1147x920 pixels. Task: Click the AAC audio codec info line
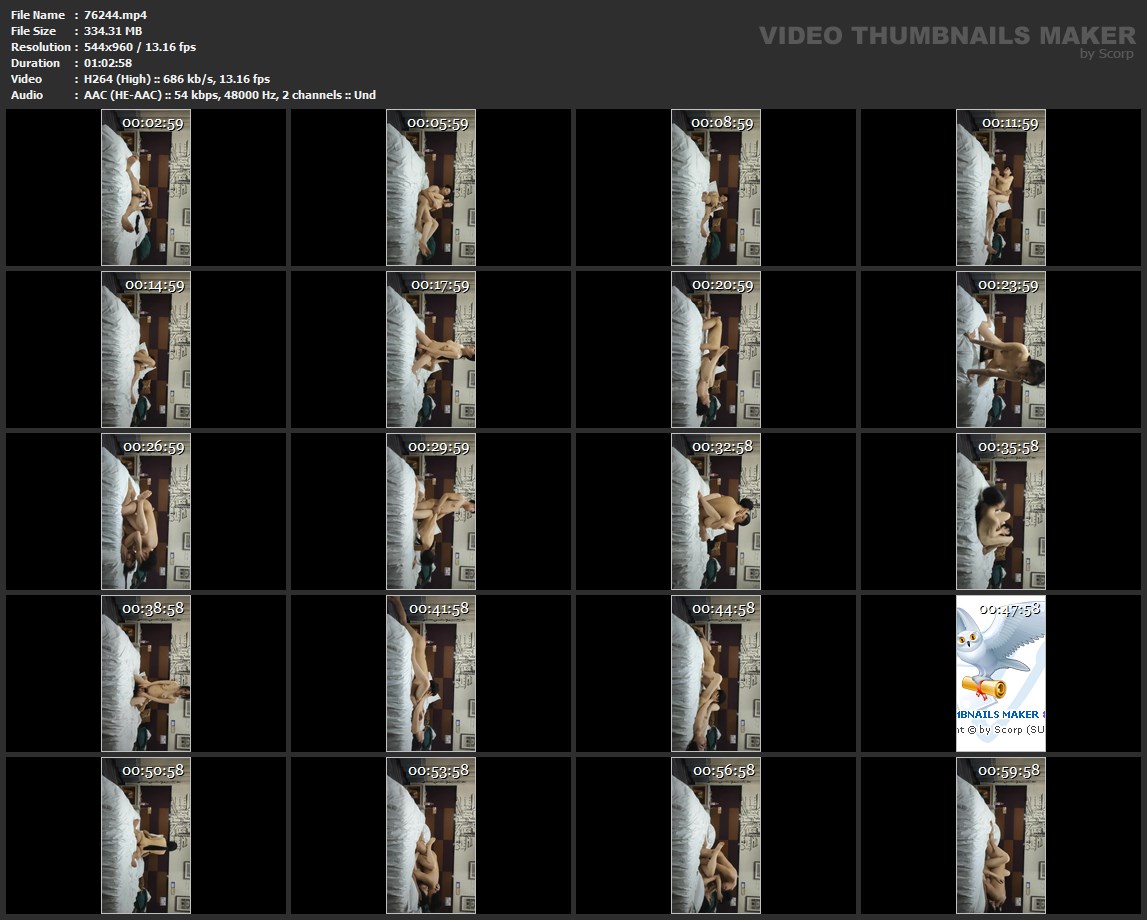tap(229, 95)
